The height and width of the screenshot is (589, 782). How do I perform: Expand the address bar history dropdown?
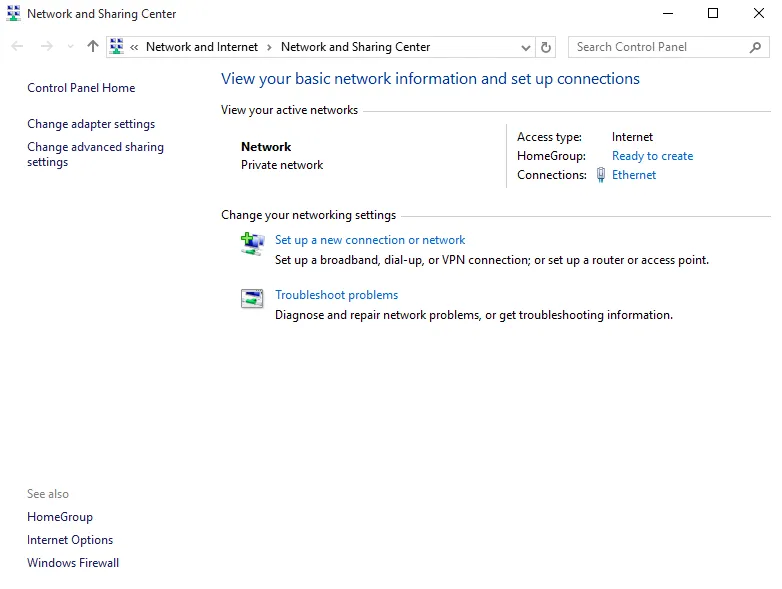coord(526,47)
